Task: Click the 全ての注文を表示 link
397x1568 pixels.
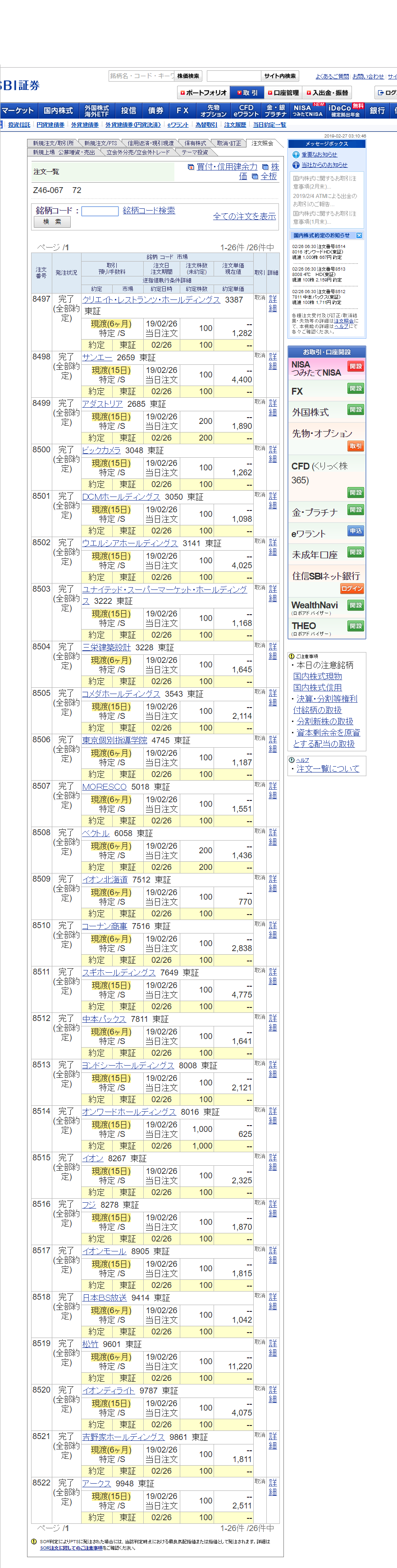Action: click(244, 216)
